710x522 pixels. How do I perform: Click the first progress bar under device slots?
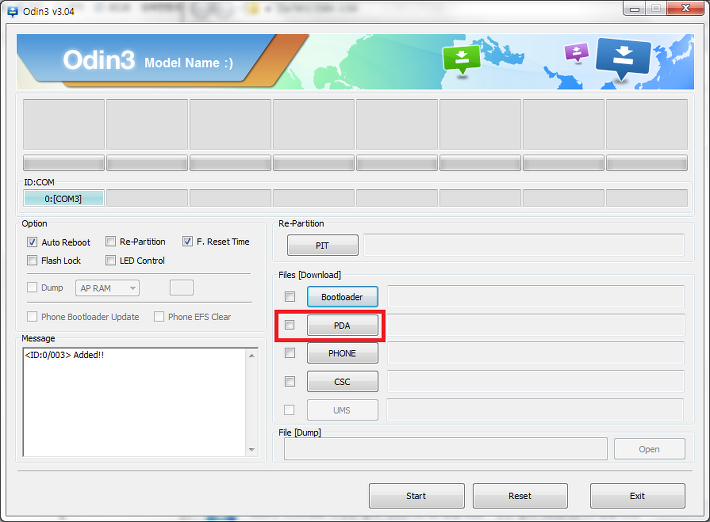tap(63, 163)
